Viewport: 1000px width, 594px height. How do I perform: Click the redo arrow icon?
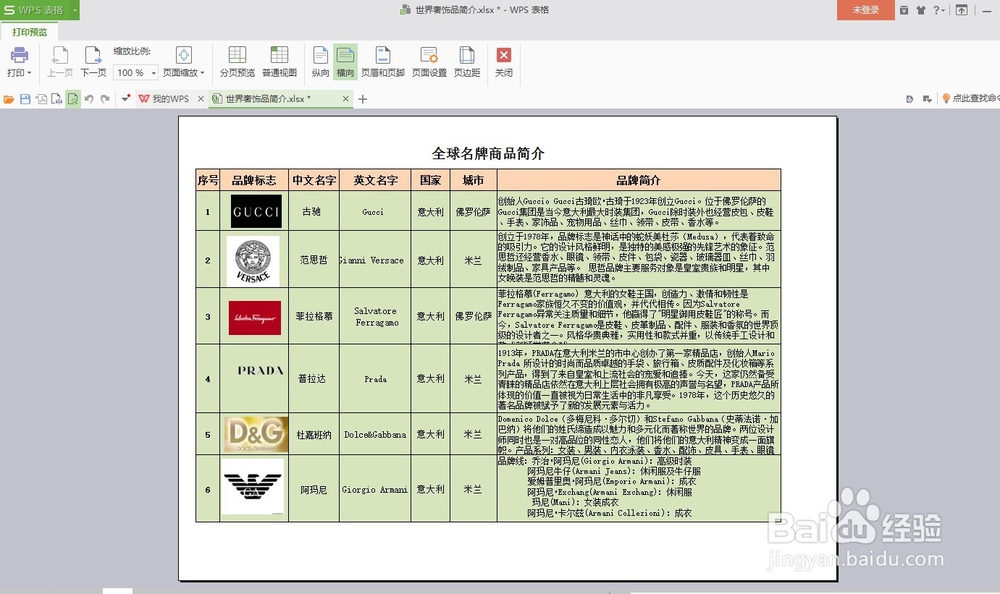coord(105,99)
